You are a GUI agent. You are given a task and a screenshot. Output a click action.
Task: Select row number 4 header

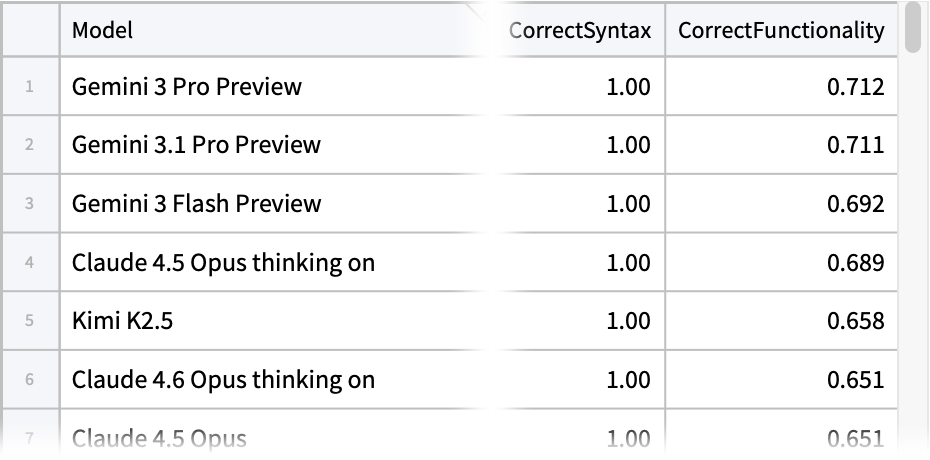pos(30,263)
